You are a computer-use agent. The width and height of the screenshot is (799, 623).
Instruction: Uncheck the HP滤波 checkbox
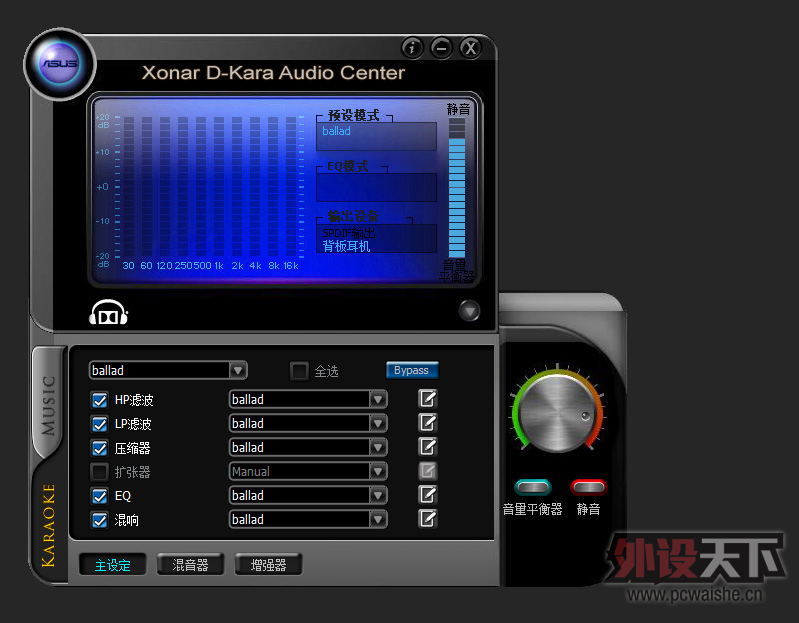(x=99, y=400)
